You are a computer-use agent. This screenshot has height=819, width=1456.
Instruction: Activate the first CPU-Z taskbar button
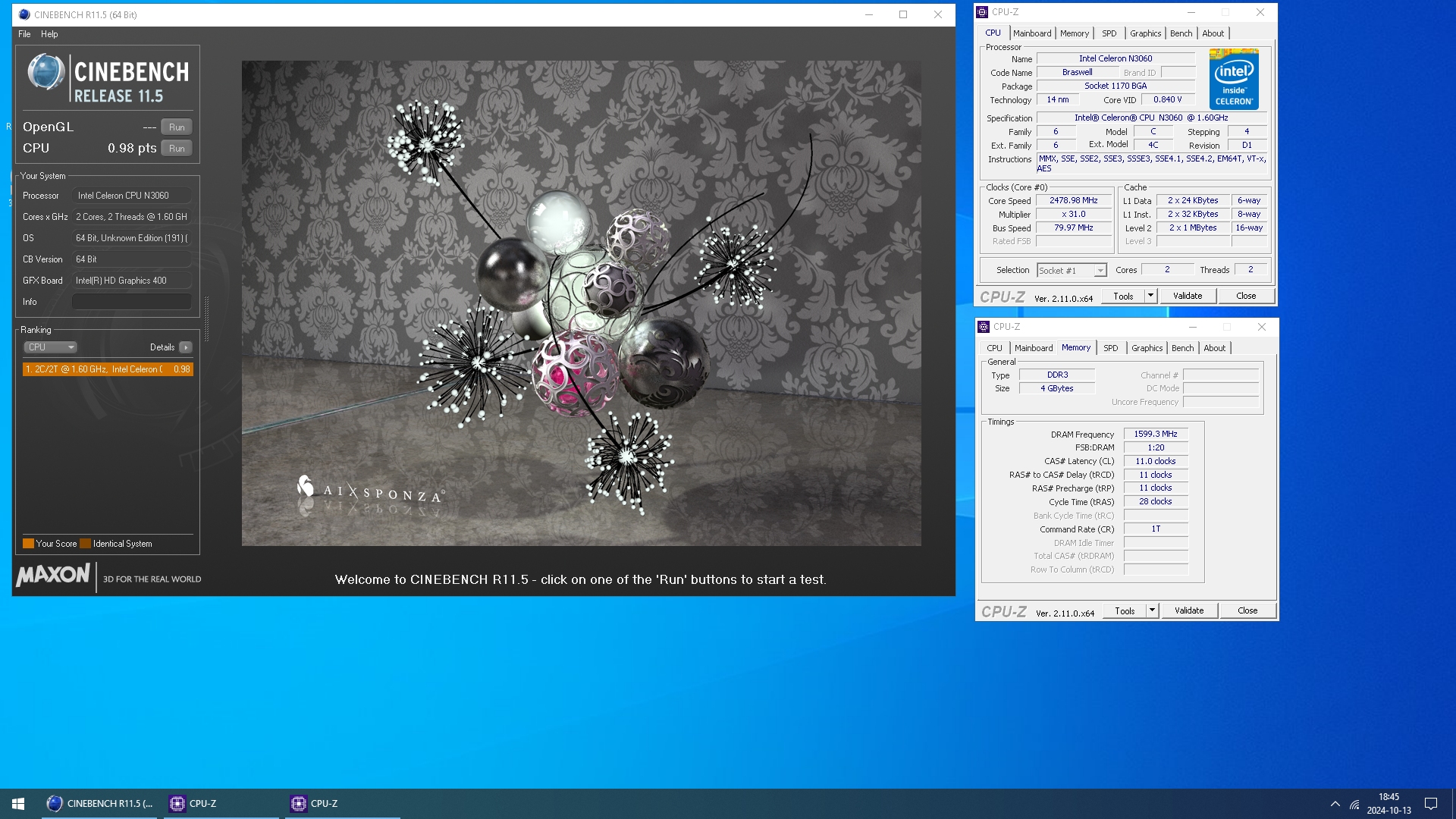[x=221, y=804]
